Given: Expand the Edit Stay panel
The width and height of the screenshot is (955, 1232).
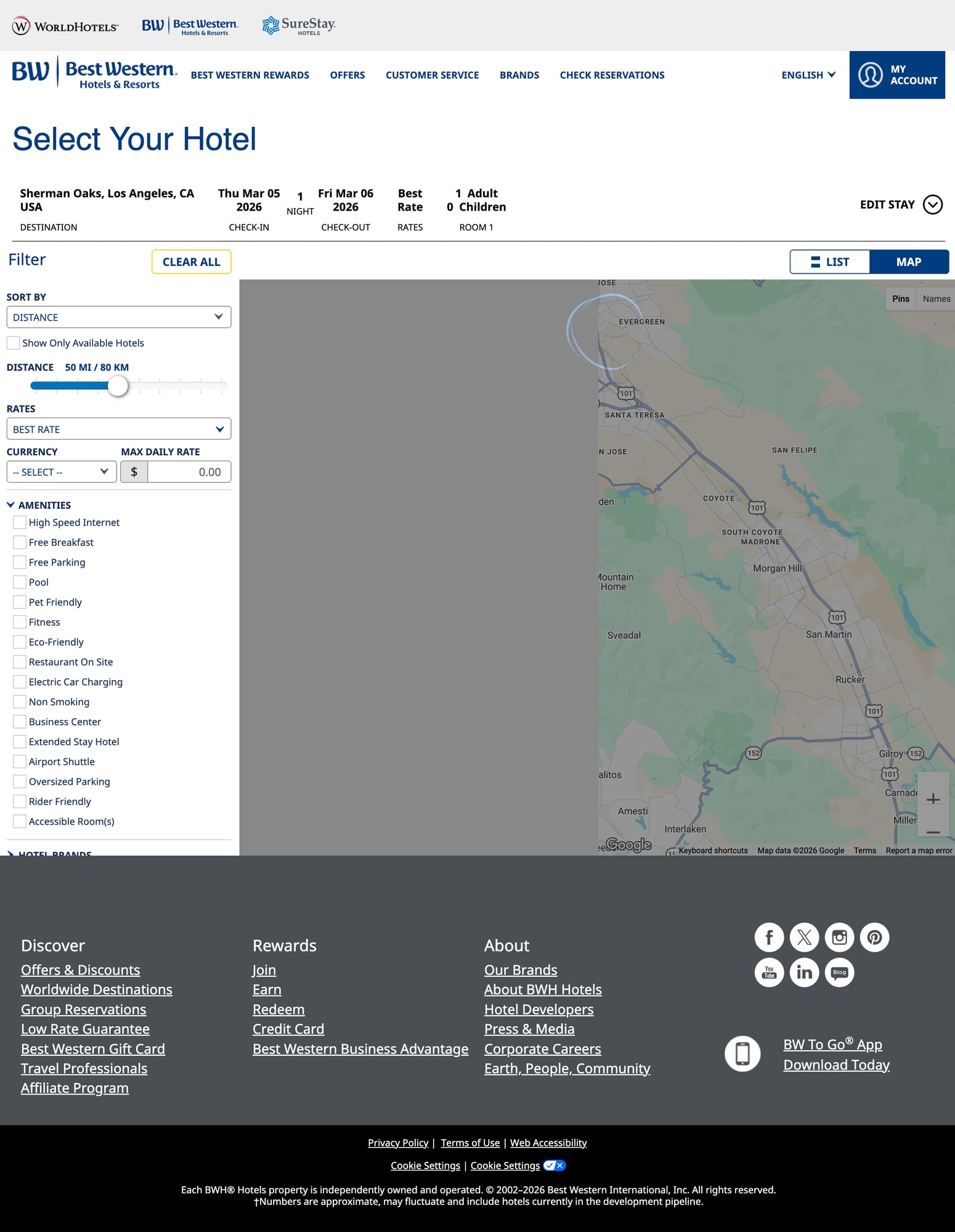Looking at the screenshot, I should click(x=901, y=205).
